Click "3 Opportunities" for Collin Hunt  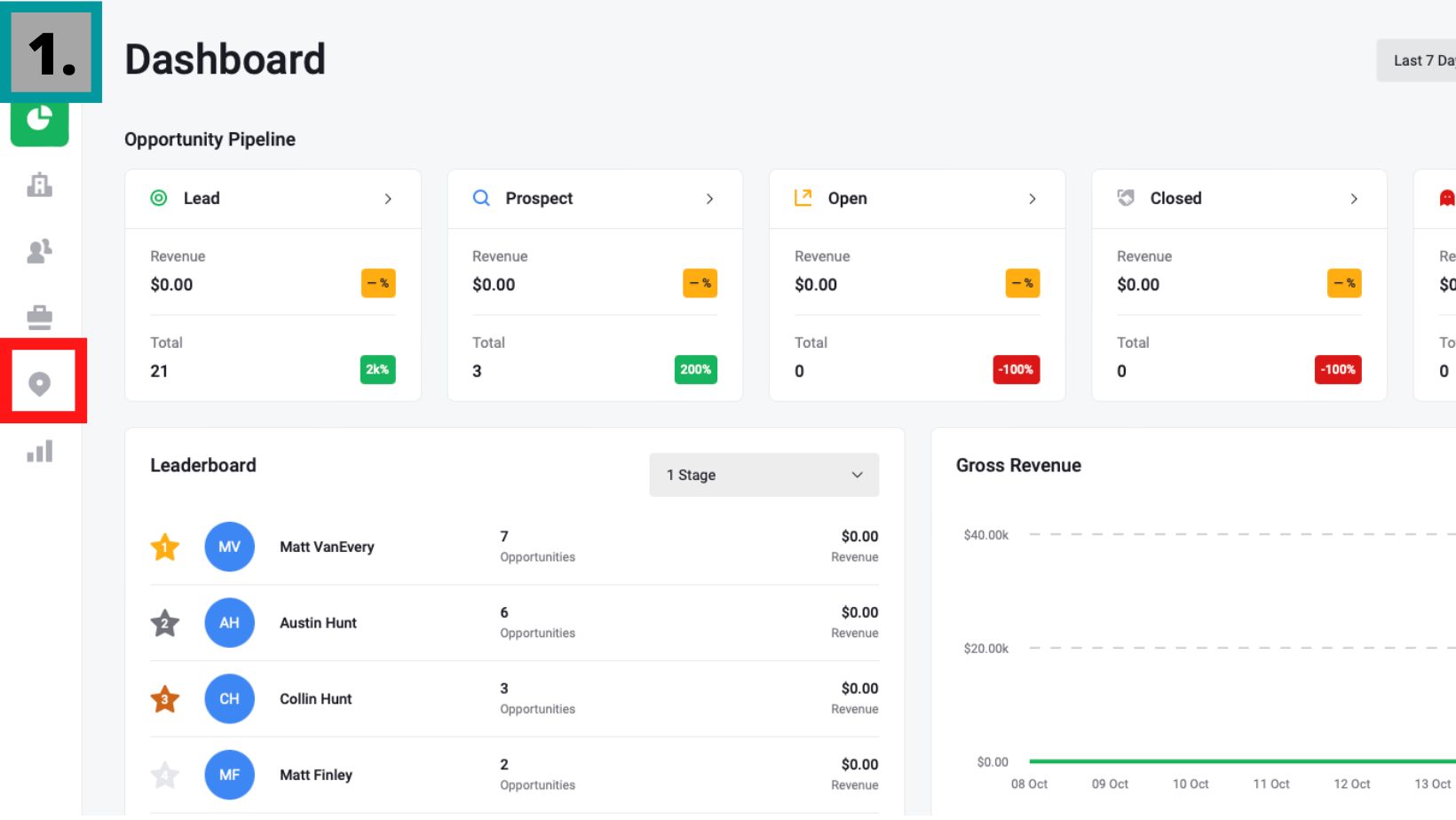[x=538, y=699]
